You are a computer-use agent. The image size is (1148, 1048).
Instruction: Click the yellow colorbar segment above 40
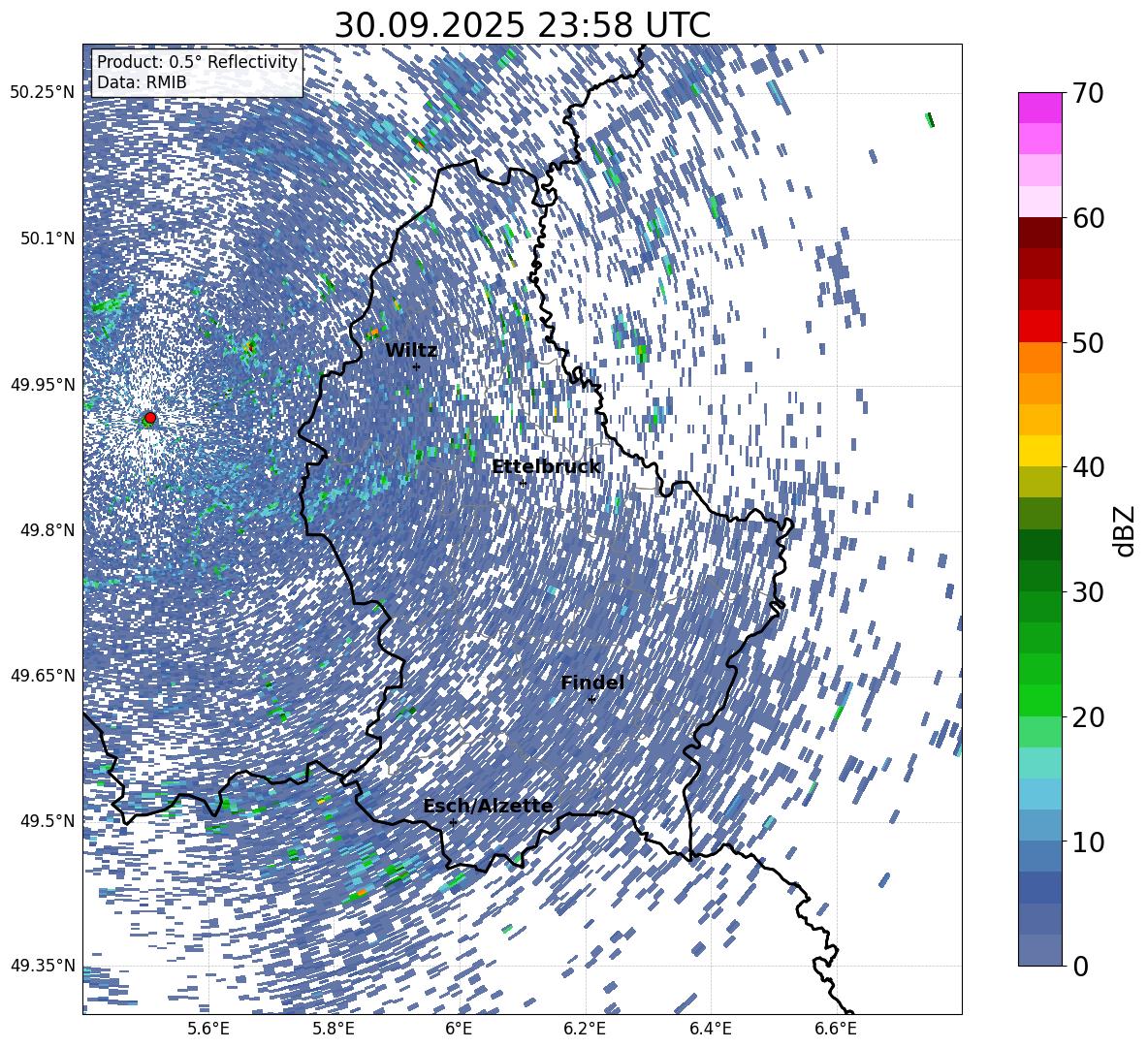pyautogui.click(x=1040, y=451)
